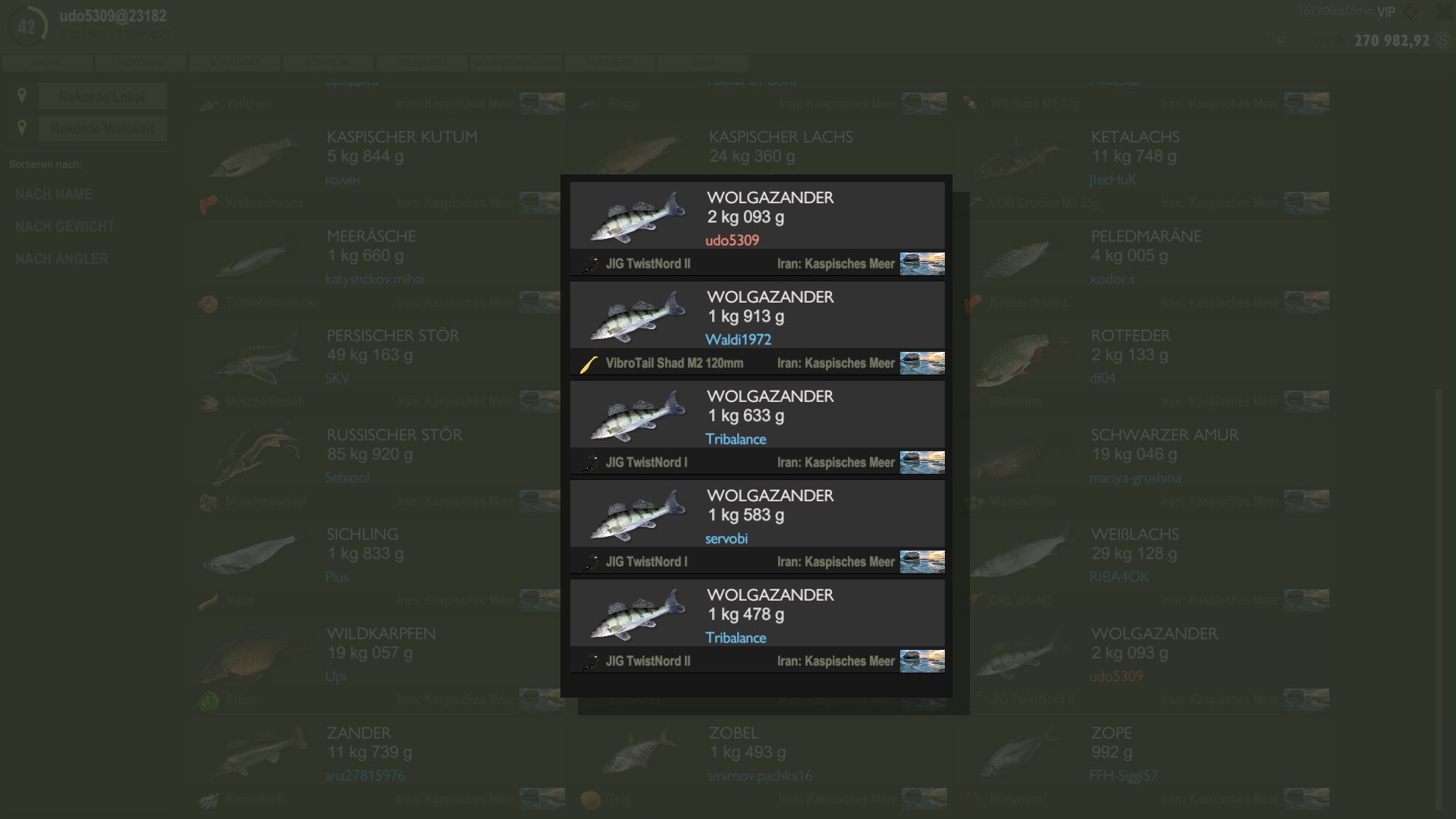This screenshot has height=819, width=1456.
Task: Click the JIG TwistNord II icon in the 1 kg 478 g row
Action: [589, 661]
